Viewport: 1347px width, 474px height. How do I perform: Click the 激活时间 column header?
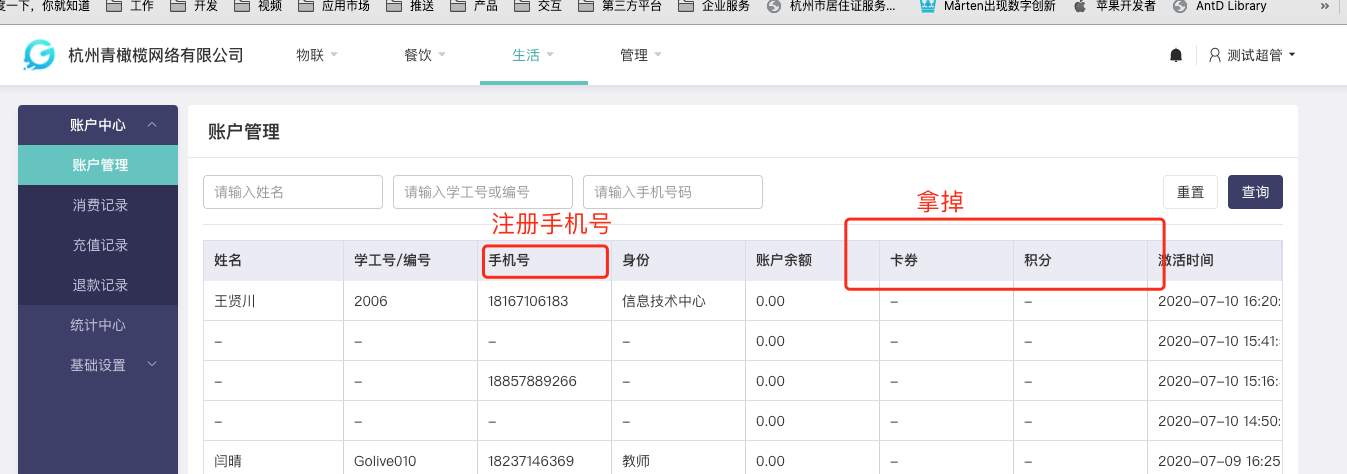[1214, 260]
